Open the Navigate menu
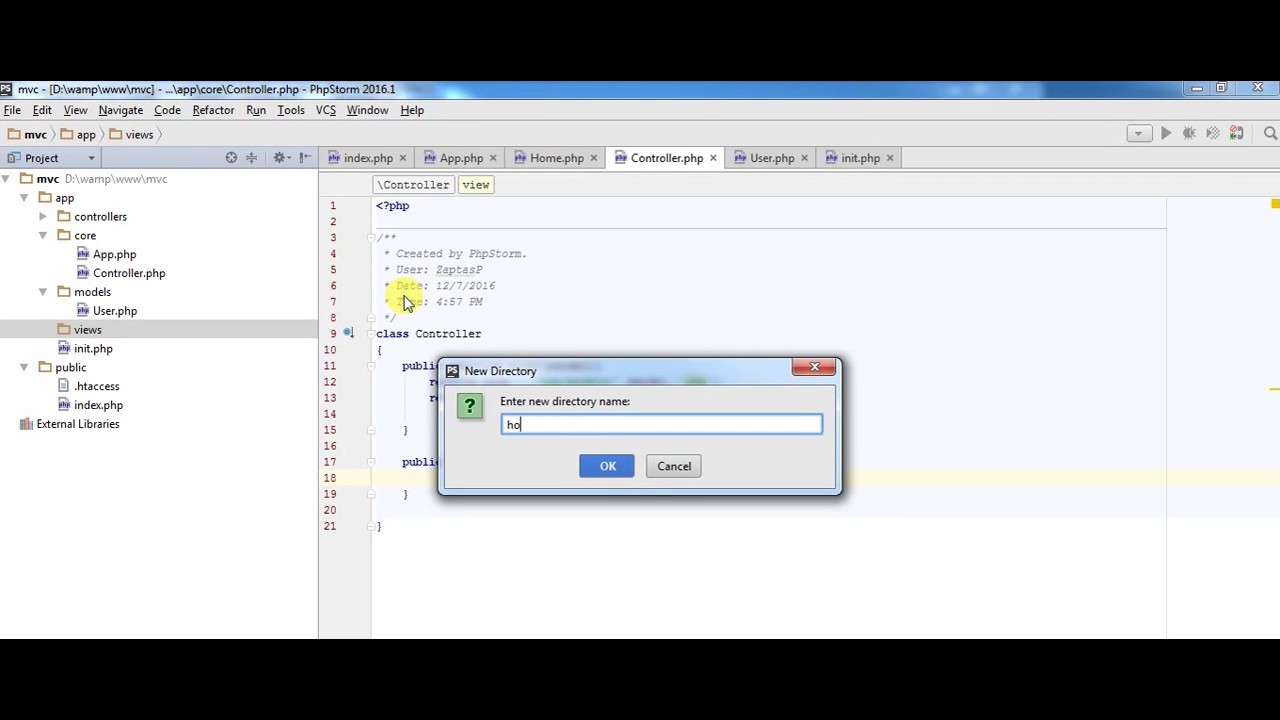1280x720 pixels. tap(121, 110)
